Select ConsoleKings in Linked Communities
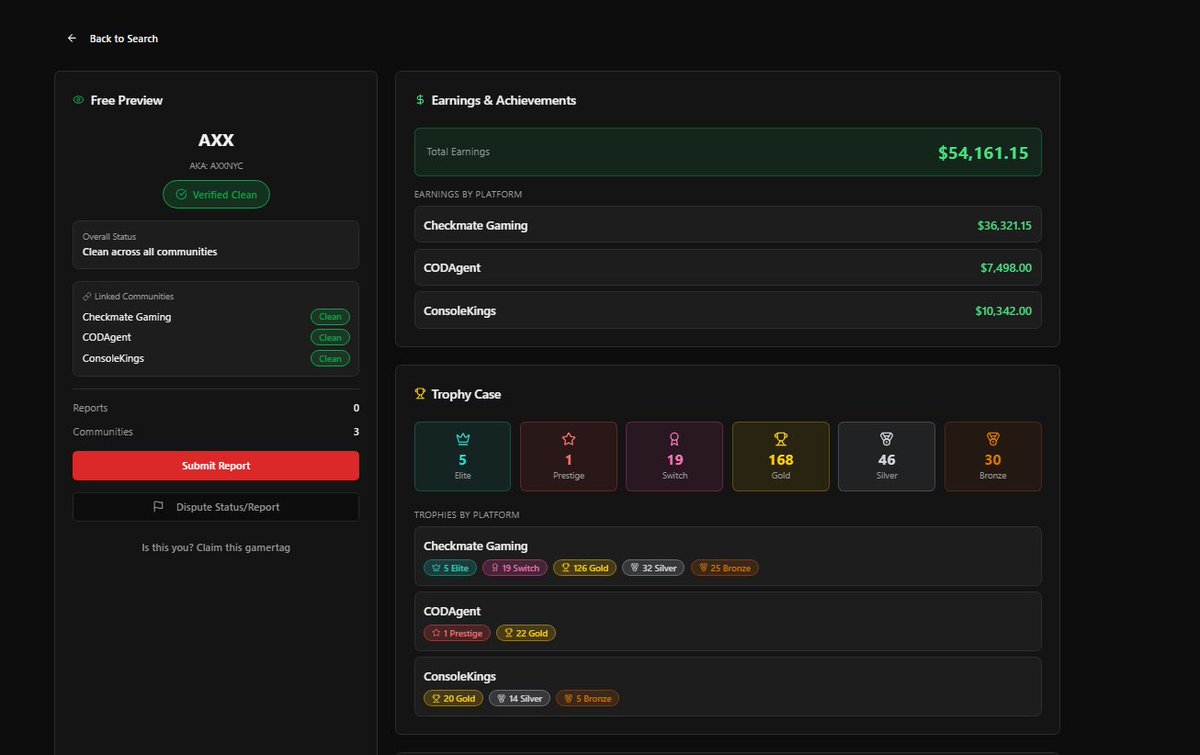 (113, 358)
